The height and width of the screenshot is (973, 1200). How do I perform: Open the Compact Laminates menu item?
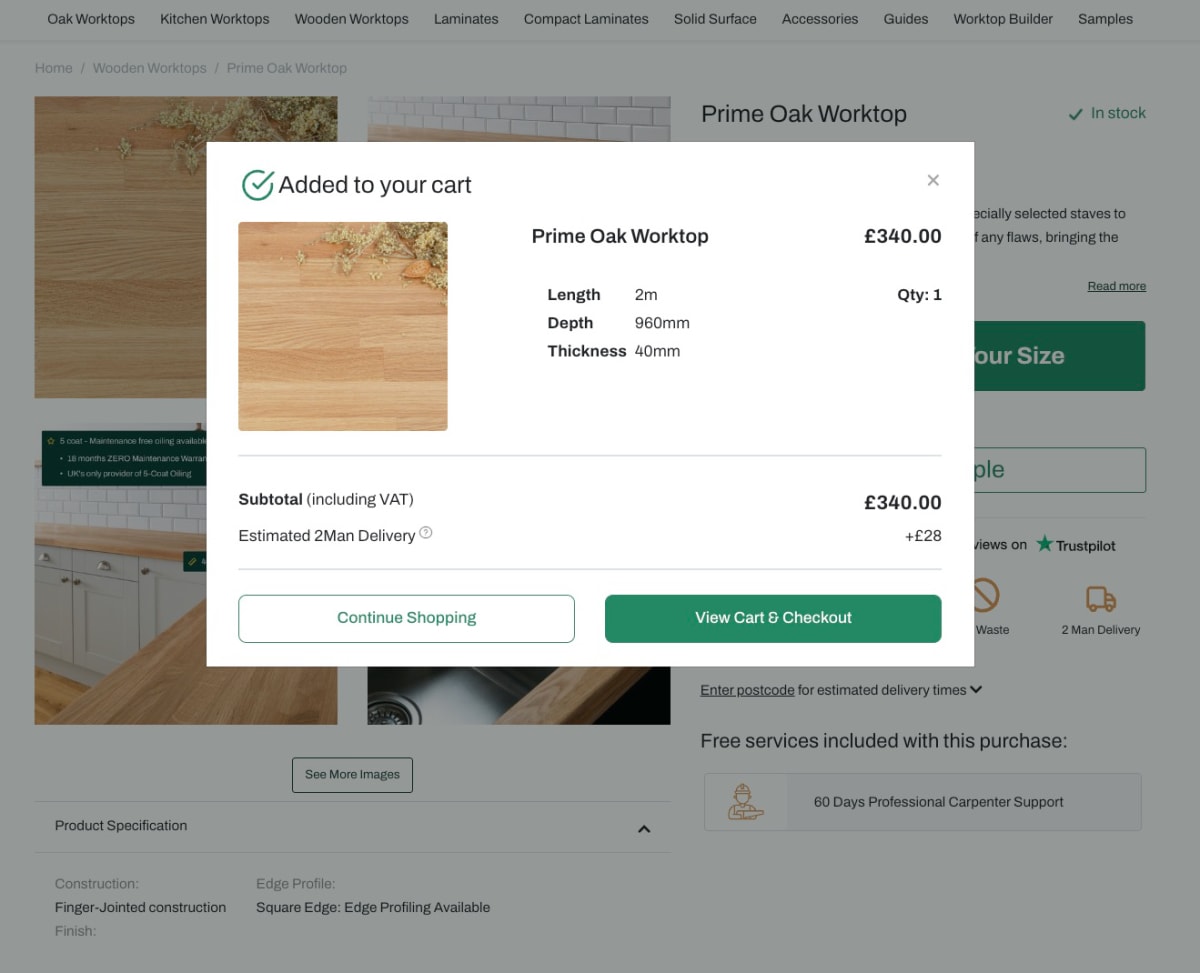point(586,19)
